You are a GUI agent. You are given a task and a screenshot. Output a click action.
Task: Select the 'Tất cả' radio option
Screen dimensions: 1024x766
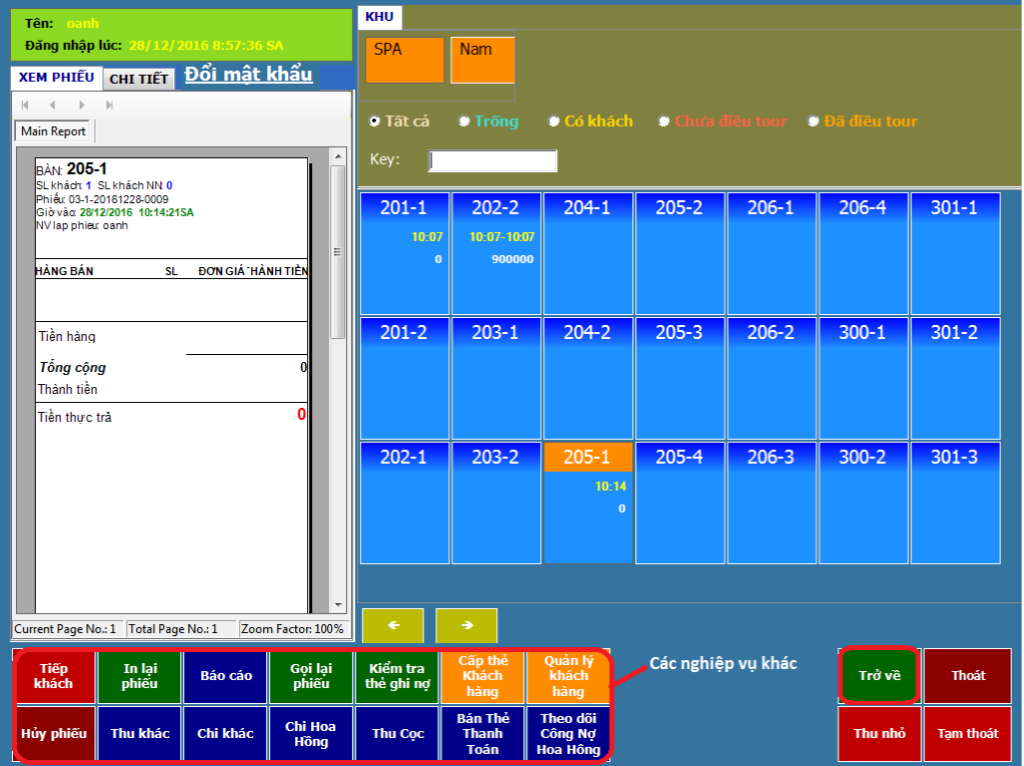click(x=375, y=121)
